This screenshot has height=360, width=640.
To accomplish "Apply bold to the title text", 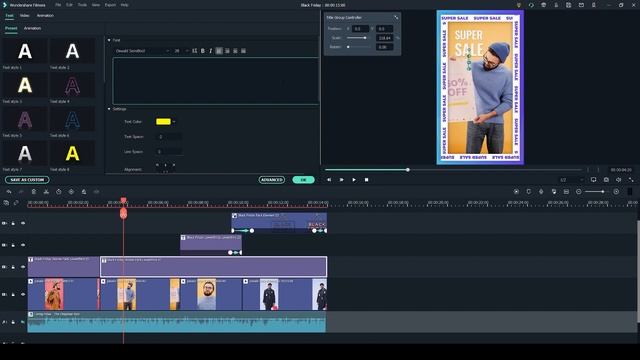I will click(202, 51).
